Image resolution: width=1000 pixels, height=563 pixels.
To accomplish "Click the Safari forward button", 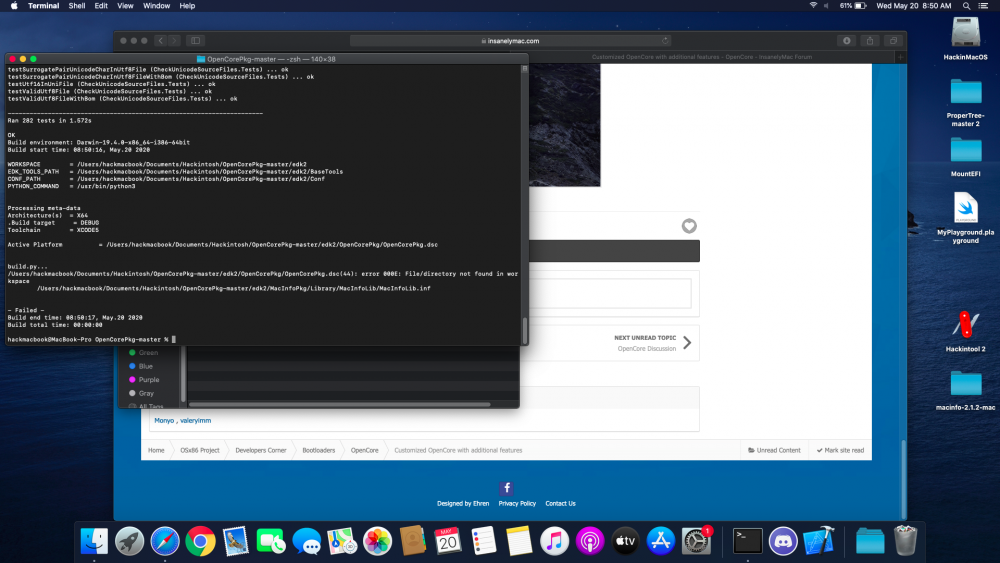I will tap(174, 40).
